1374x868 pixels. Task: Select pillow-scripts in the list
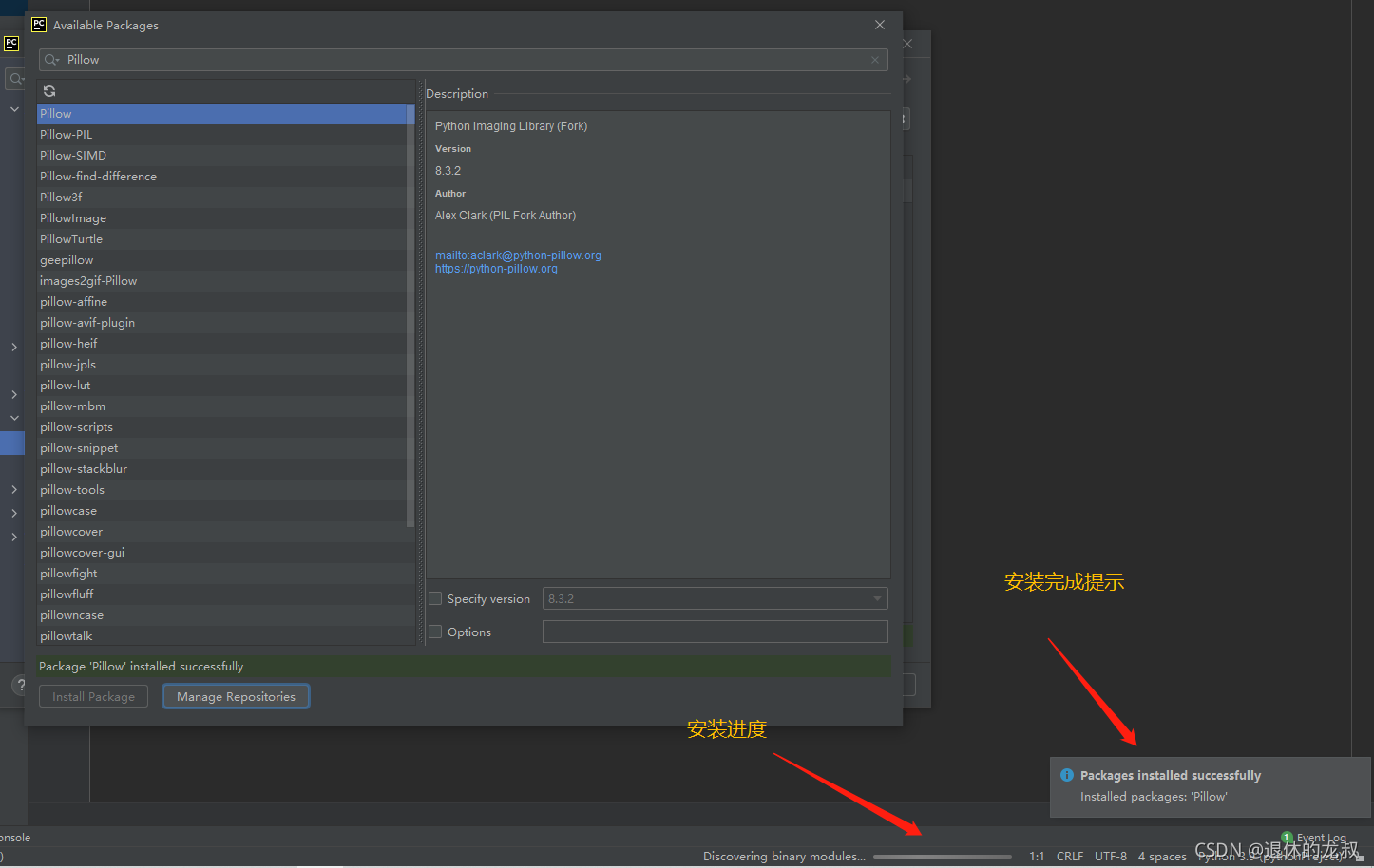221,427
